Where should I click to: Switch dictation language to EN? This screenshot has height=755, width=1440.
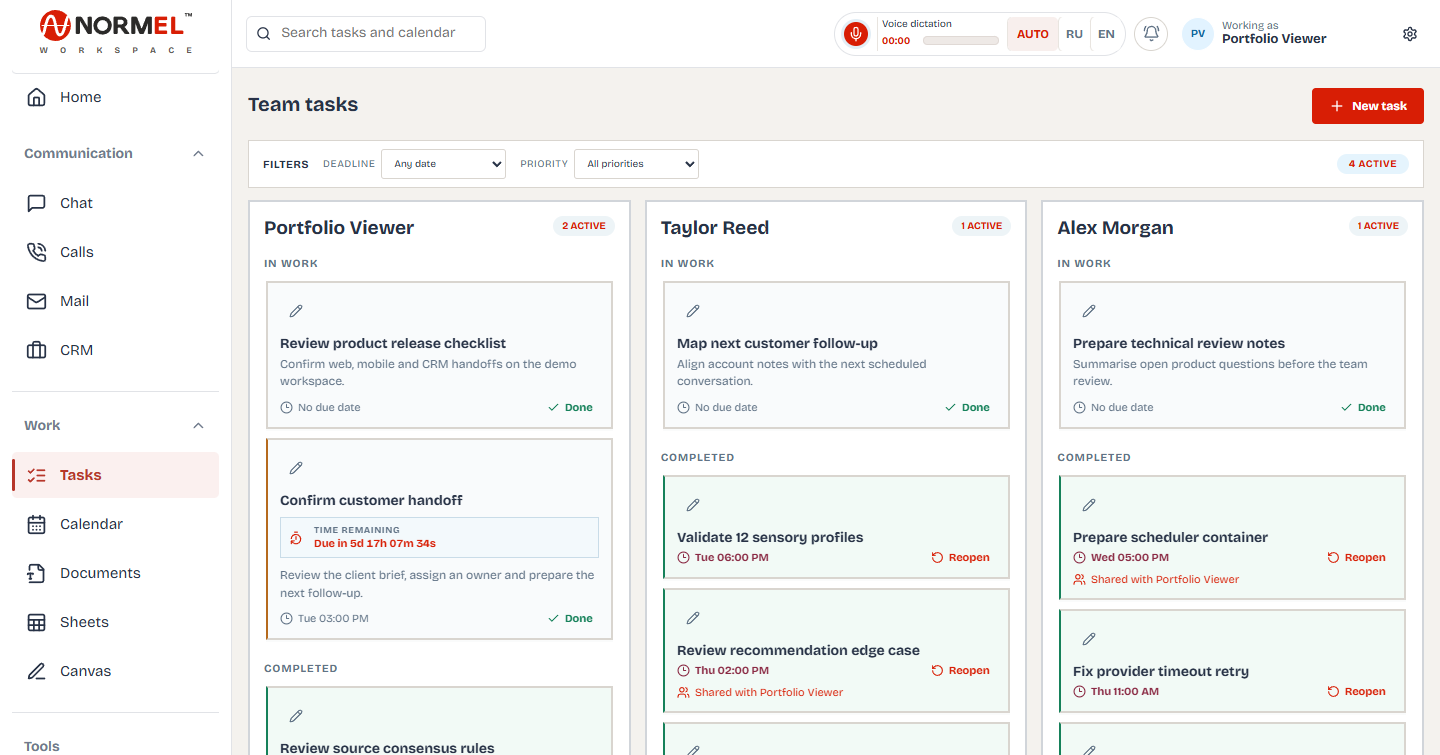[1106, 34]
